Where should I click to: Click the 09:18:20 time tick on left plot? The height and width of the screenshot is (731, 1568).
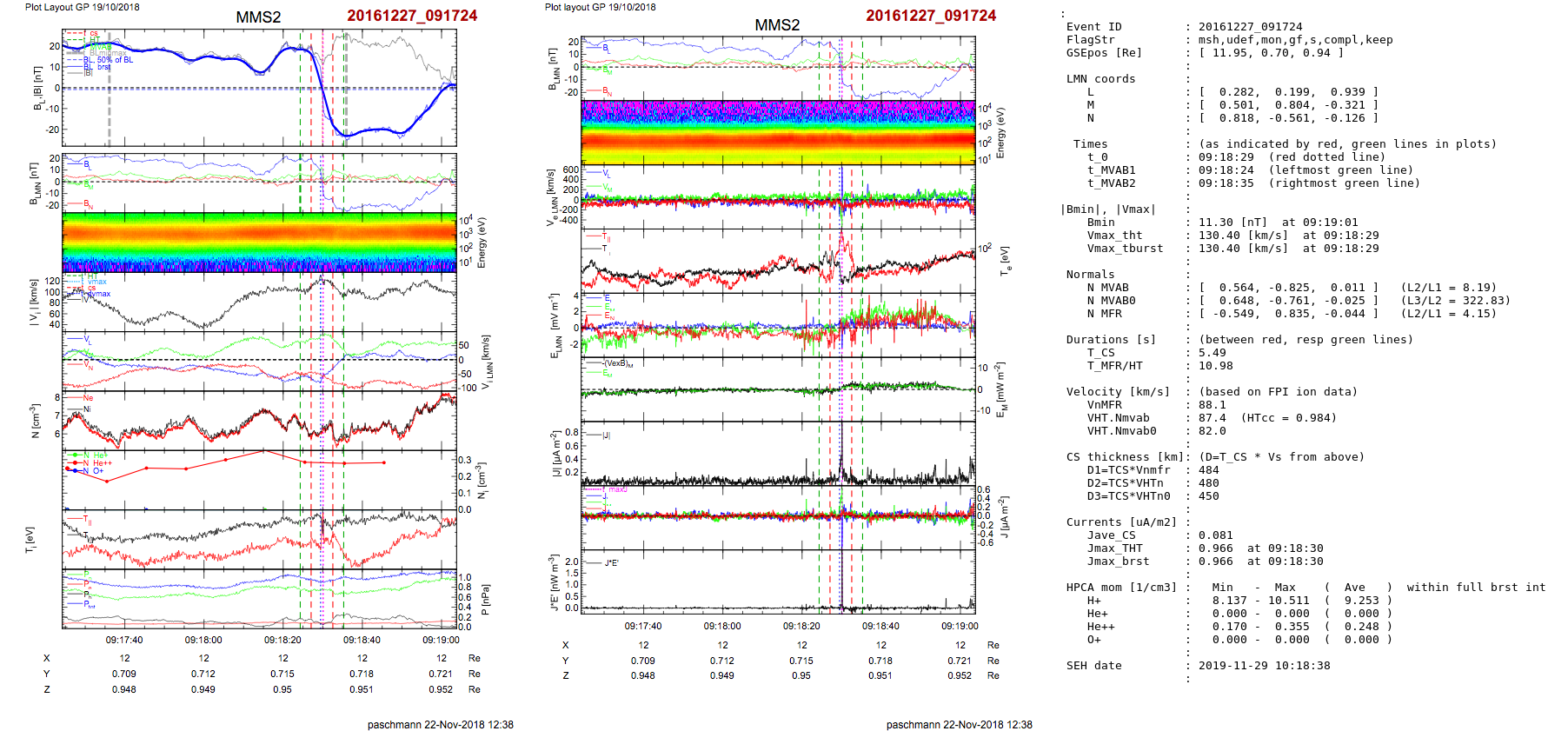pyautogui.click(x=282, y=640)
